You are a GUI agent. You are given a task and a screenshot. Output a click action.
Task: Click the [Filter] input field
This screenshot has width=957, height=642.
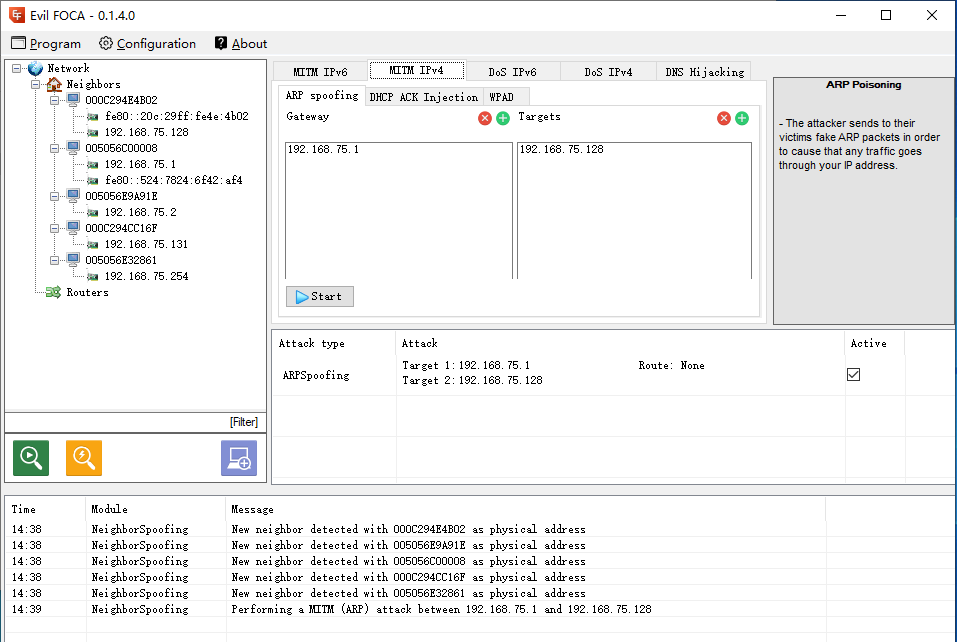pos(135,422)
